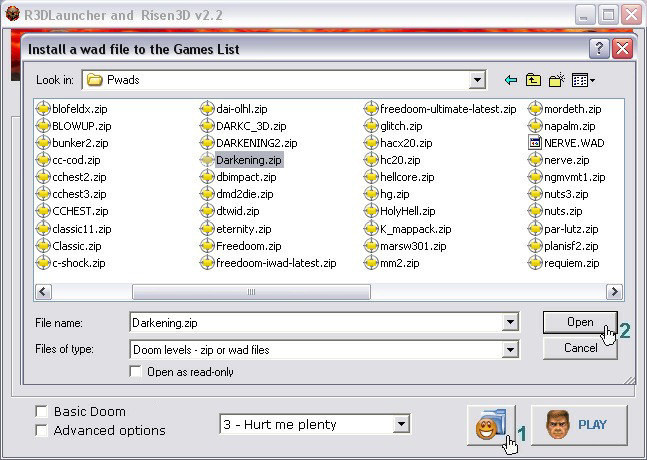Image resolution: width=647 pixels, height=460 pixels.
Task: Close the Install a wad file dialog
Action: point(622,49)
